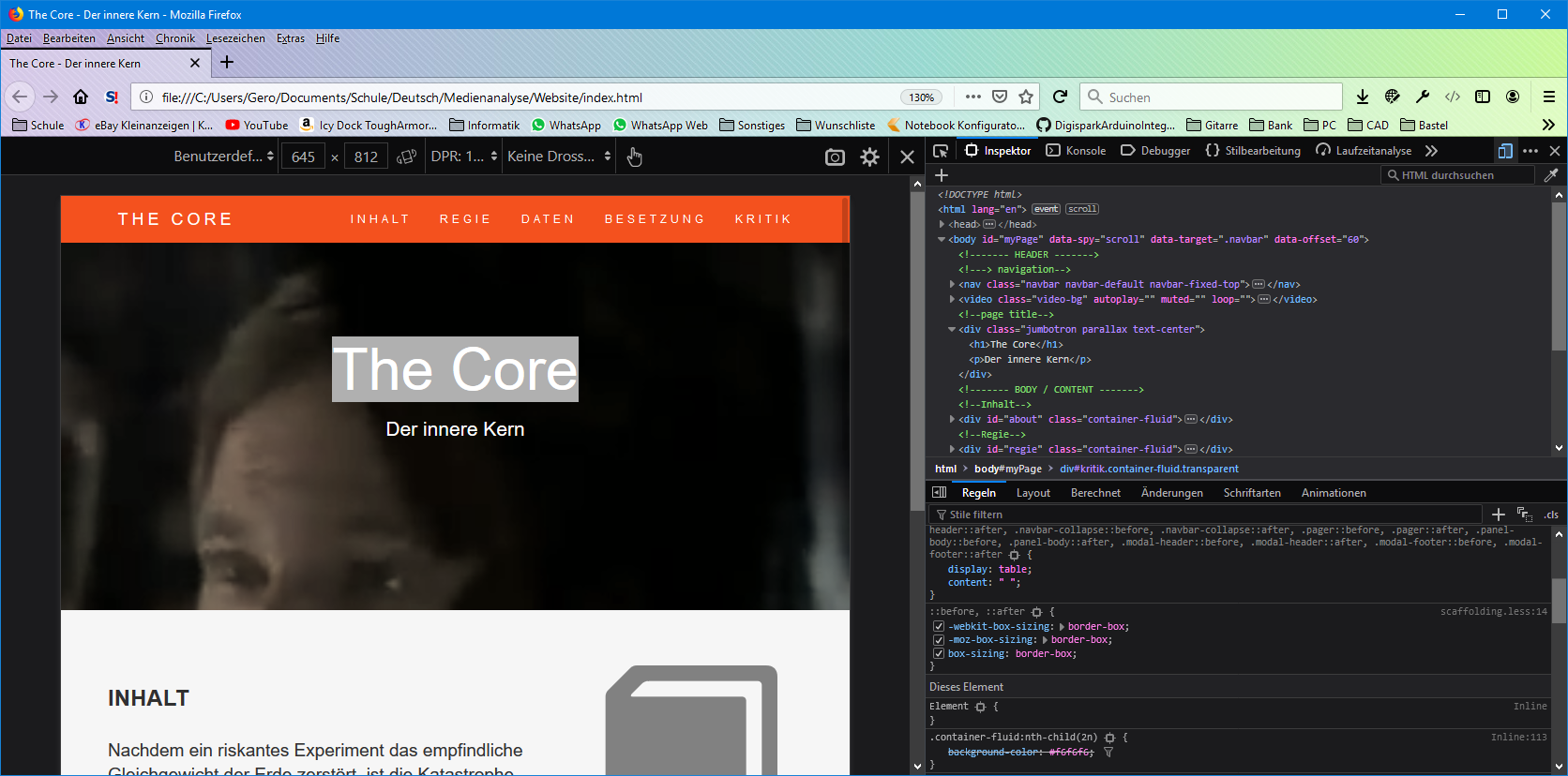Open responsive design mode settings gear
The image size is (1568, 776).
[870, 157]
